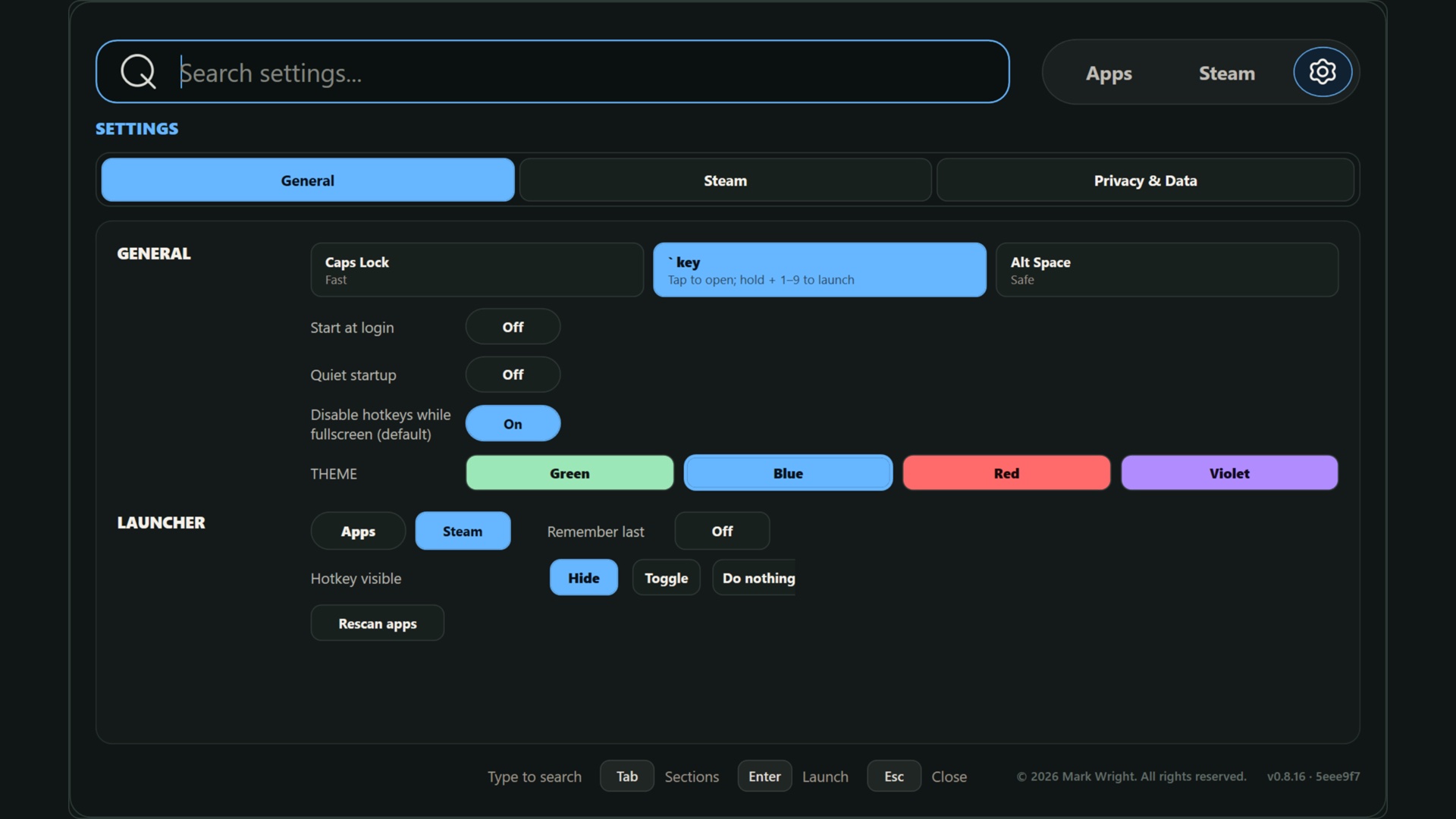Select the ` key hotkey option
This screenshot has height=819, width=1456.
820,270
